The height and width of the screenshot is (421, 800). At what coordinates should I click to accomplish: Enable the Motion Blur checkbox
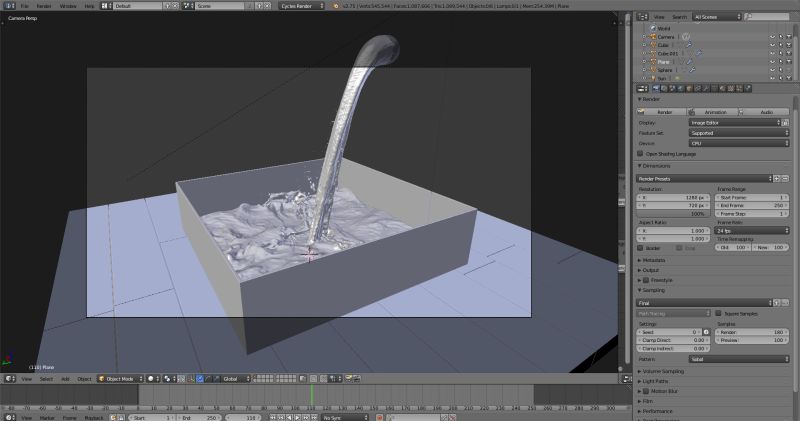[646, 391]
